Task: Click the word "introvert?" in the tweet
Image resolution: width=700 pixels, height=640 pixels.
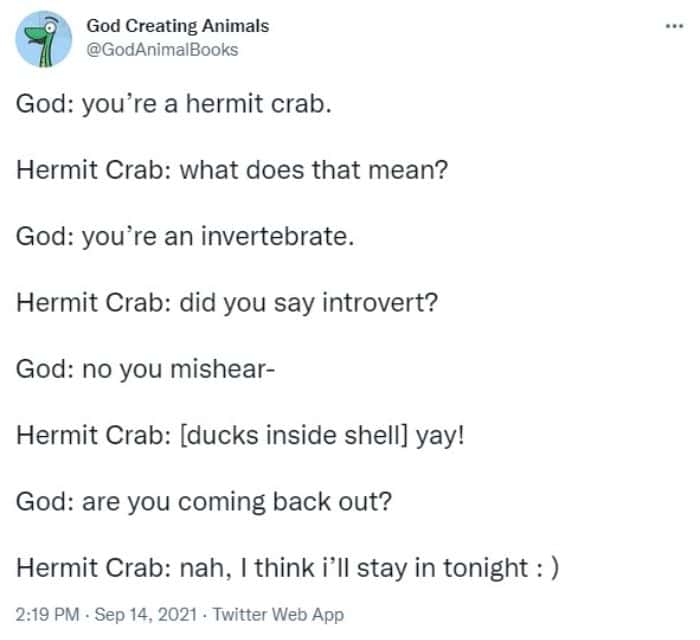Action: (380, 301)
